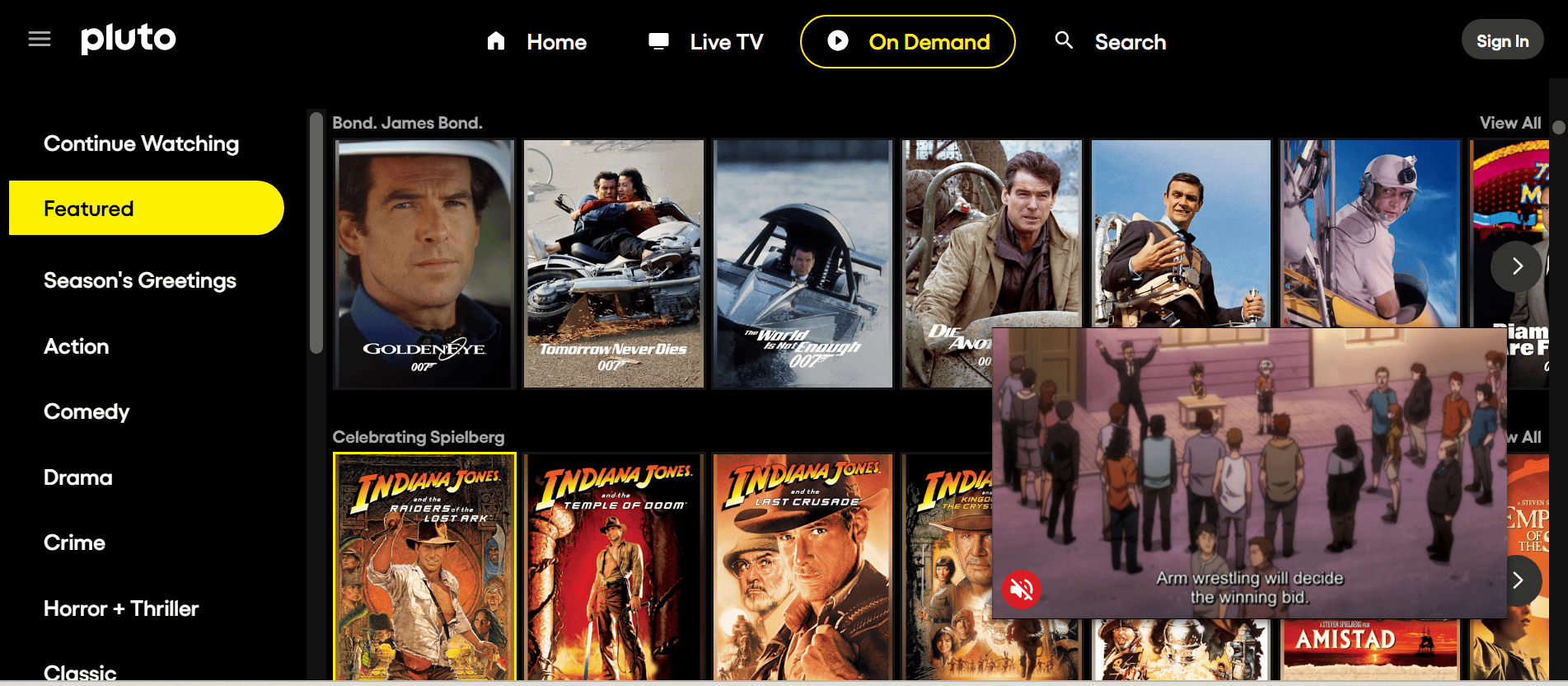
Task: Click the Home house icon
Action: (496, 41)
